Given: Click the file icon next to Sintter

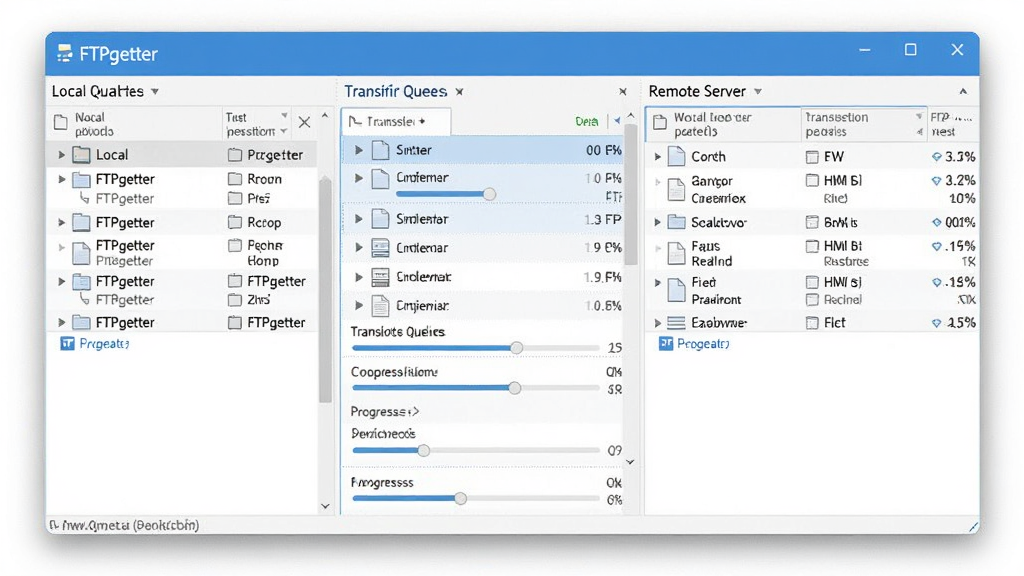Looking at the screenshot, I should [x=380, y=150].
